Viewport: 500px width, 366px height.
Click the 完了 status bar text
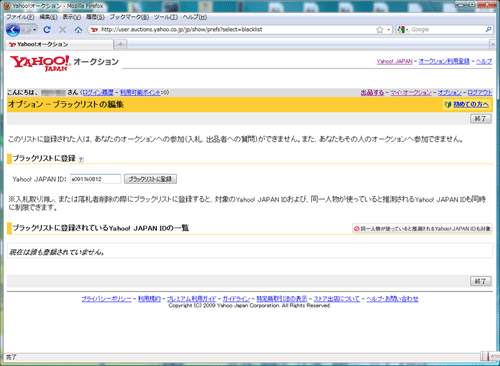click(11, 357)
